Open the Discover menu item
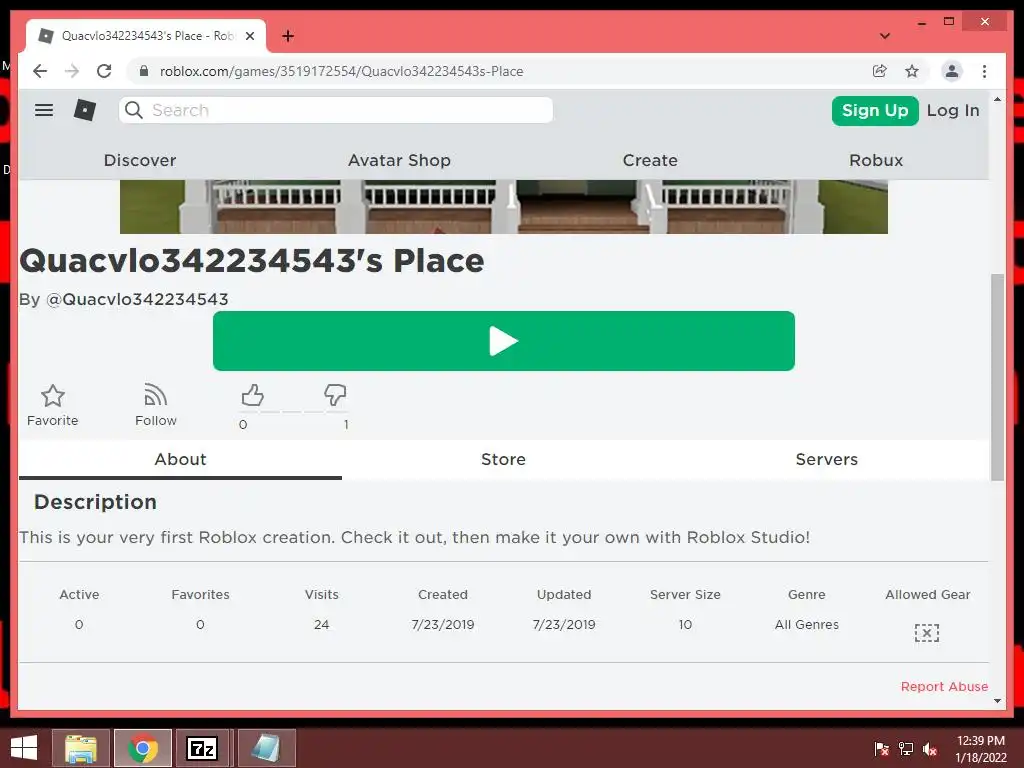The image size is (1024, 768). click(x=140, y=160)
